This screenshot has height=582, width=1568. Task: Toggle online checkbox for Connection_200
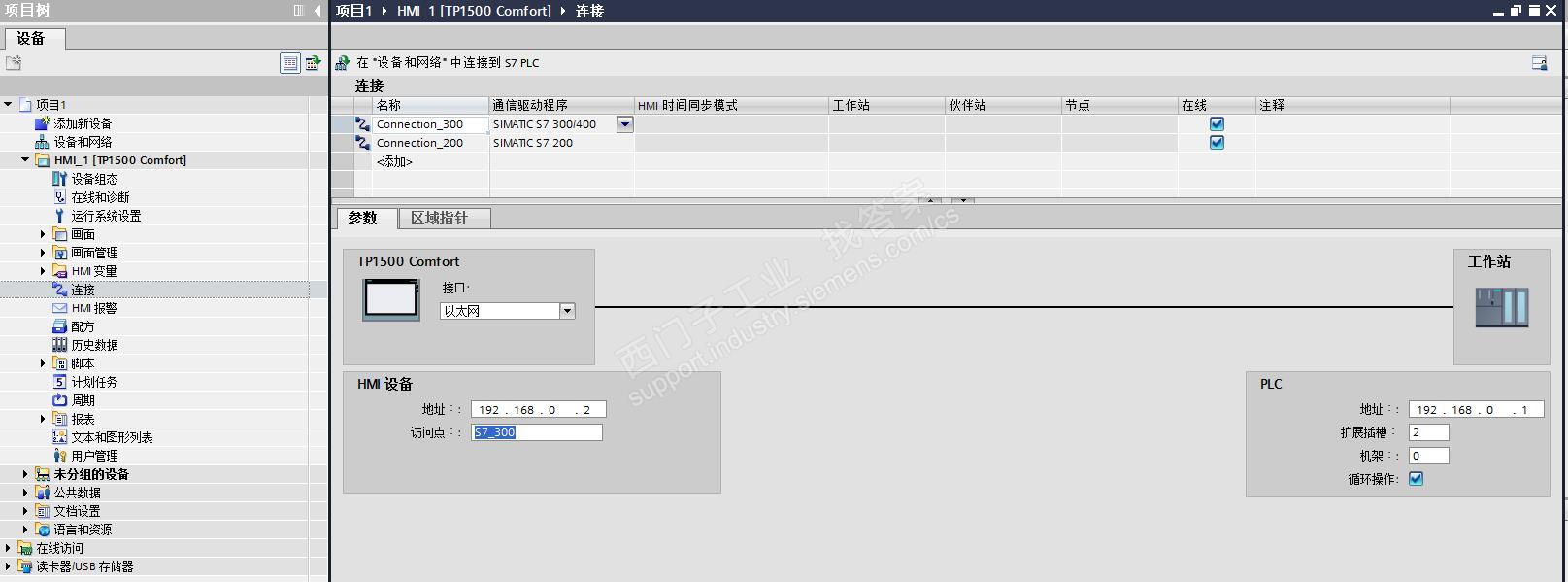tap(1217, 143)
